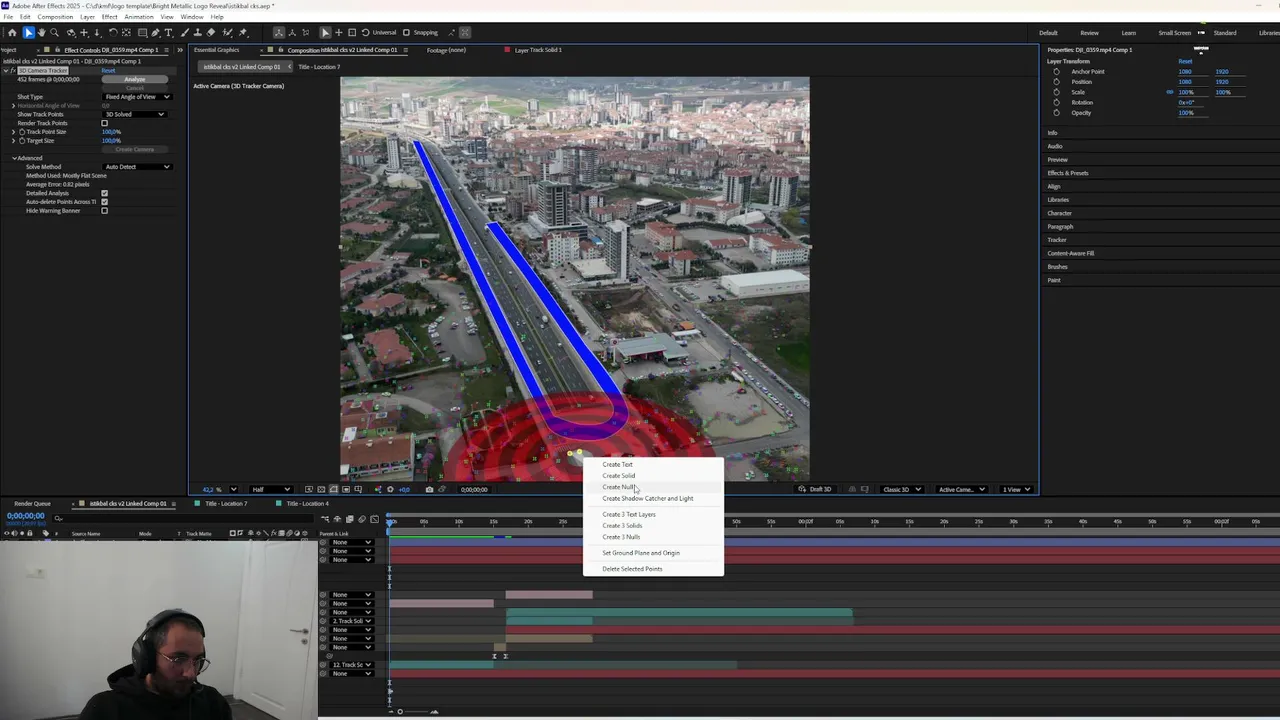Click the Position stopwatch in Properties

(x=1056, y=82)
